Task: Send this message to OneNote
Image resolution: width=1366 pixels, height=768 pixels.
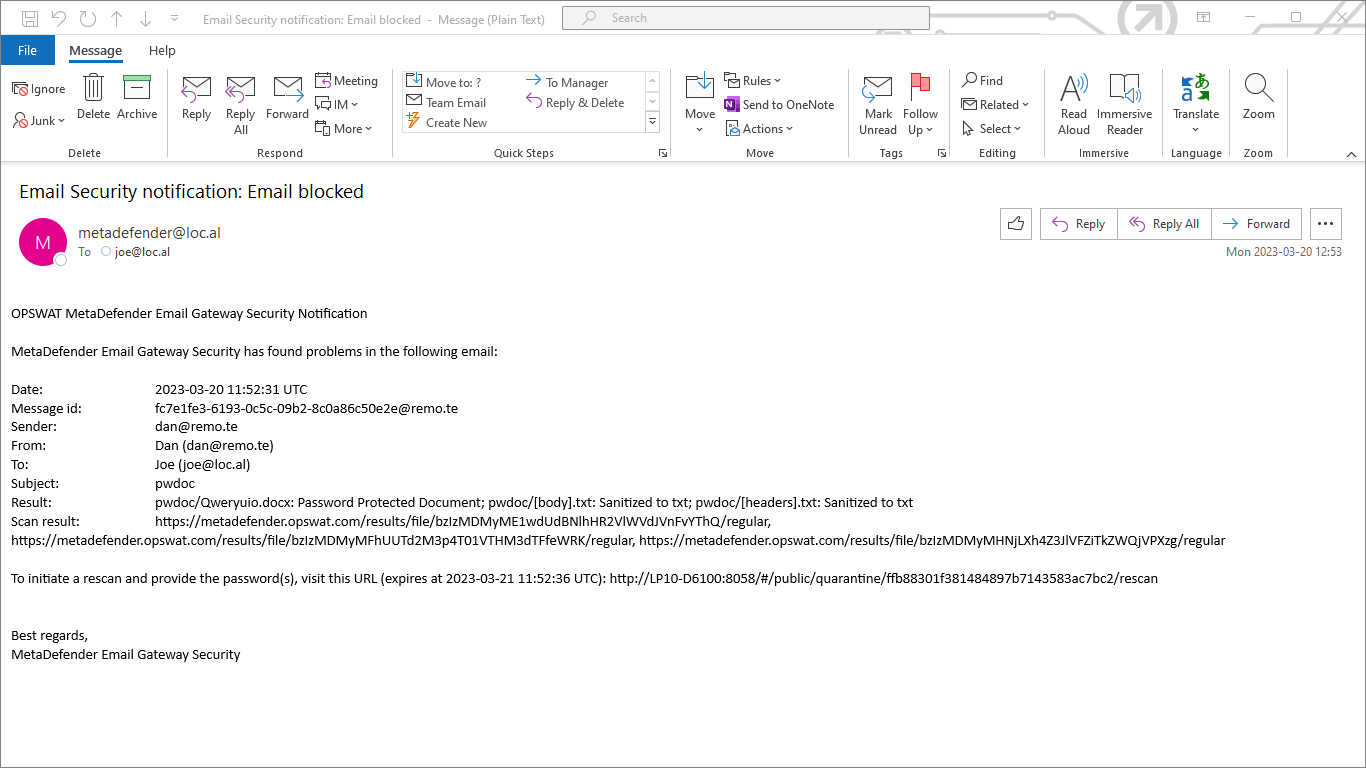Action: click(x=779, y=105)
